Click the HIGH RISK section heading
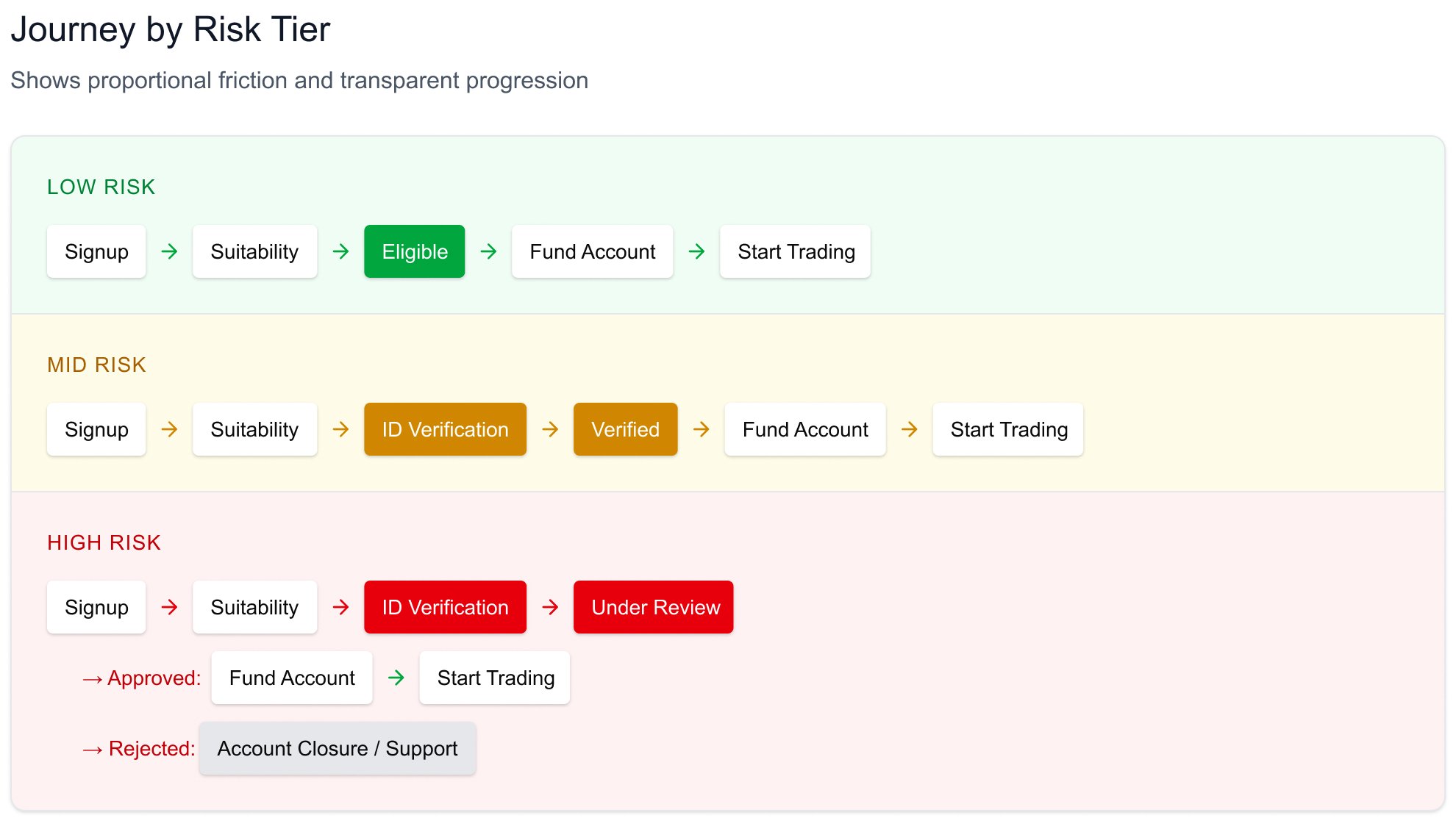The image size is (1456, 829). pos(104,542)
